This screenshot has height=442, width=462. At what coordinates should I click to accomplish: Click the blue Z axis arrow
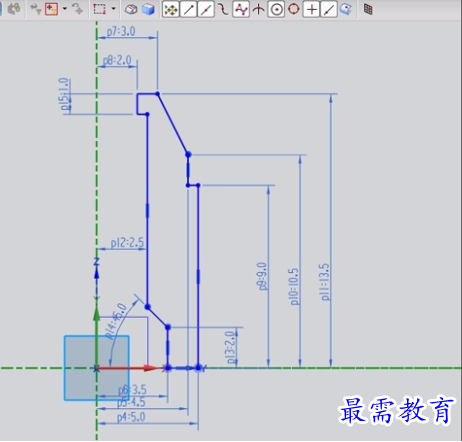(96, 273)
